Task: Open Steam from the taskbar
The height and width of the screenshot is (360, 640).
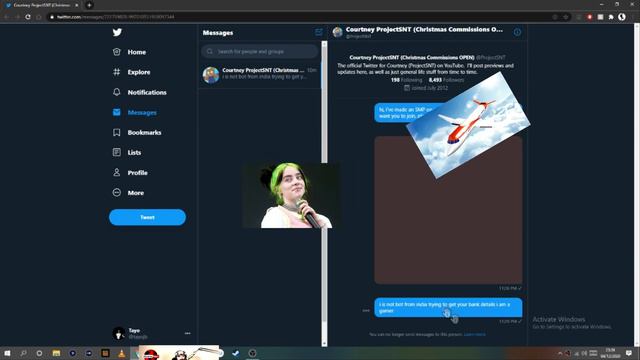Action: click(236, 353)
